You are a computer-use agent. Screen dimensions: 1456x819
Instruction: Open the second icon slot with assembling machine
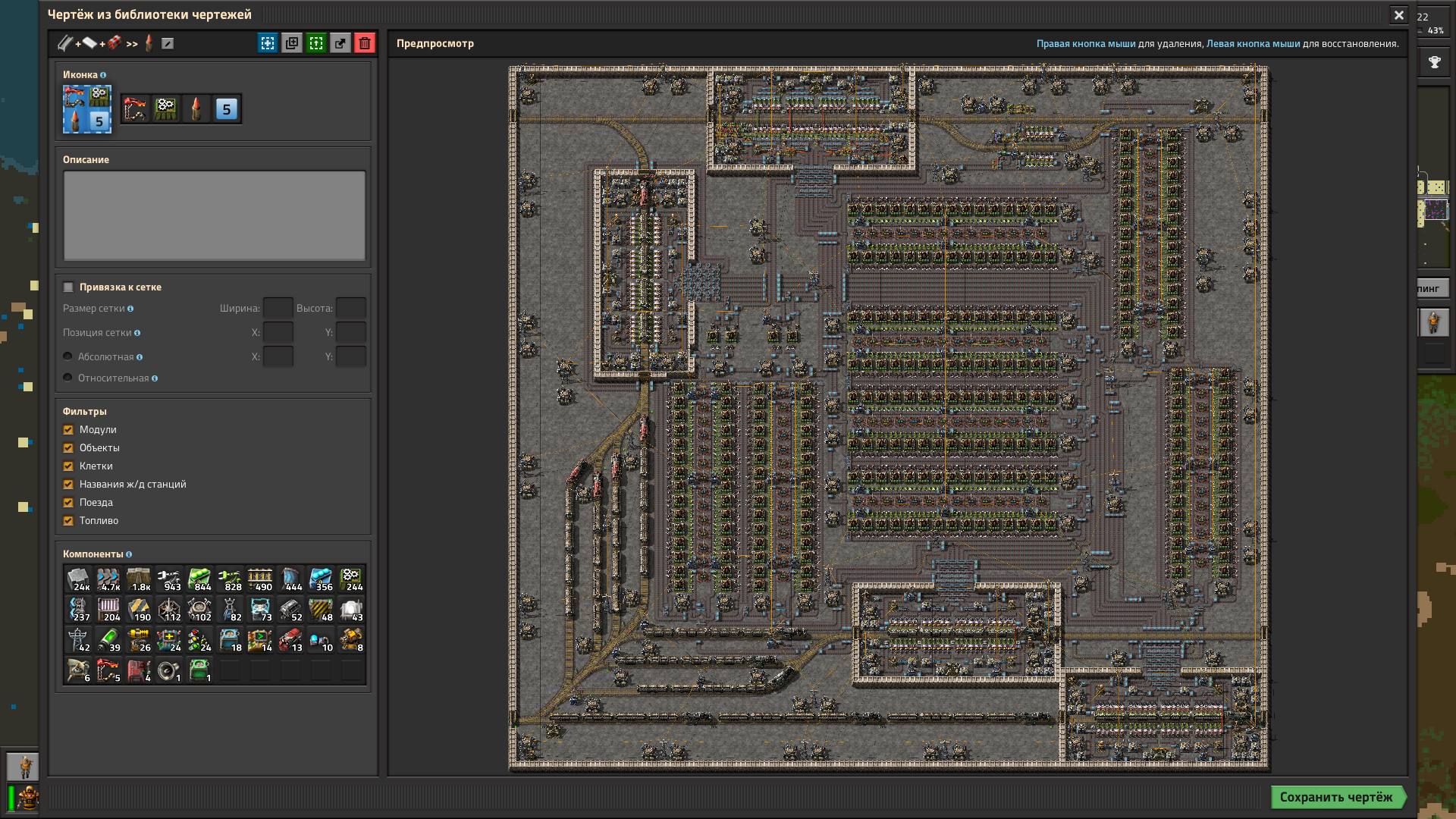tap(166, 109)
